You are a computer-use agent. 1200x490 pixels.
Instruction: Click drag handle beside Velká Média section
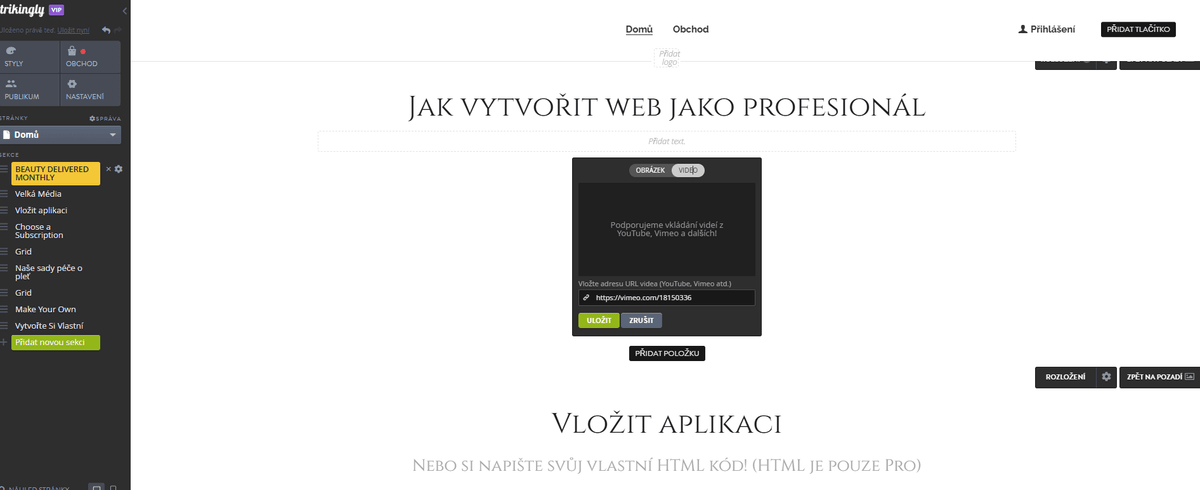pos(5,194)
